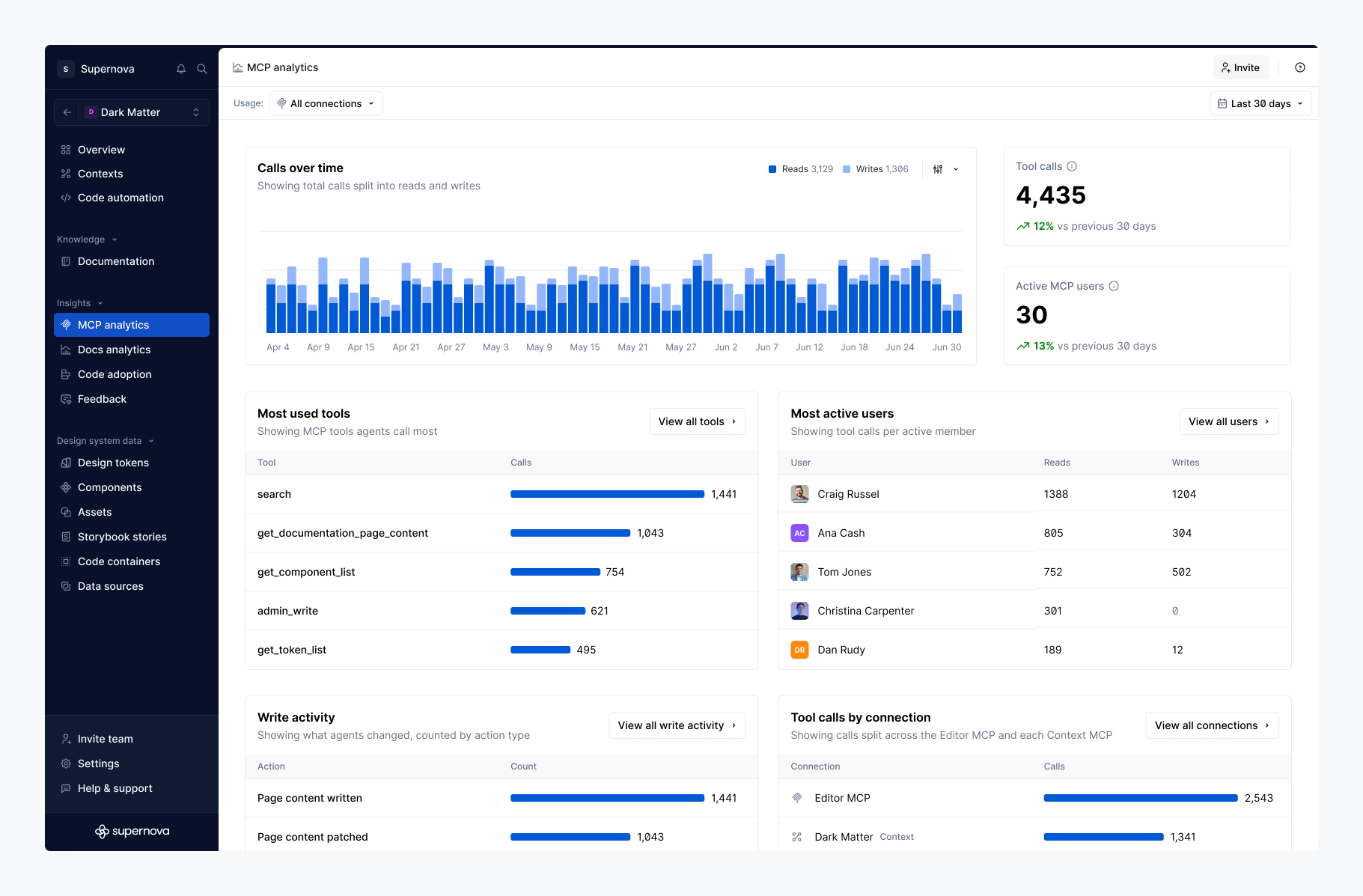Image resolution: width=1363 pixels, height=896 pixels.
Task: Click the supernova logo in the sidebar footer
Action: (x=132, y=832)
